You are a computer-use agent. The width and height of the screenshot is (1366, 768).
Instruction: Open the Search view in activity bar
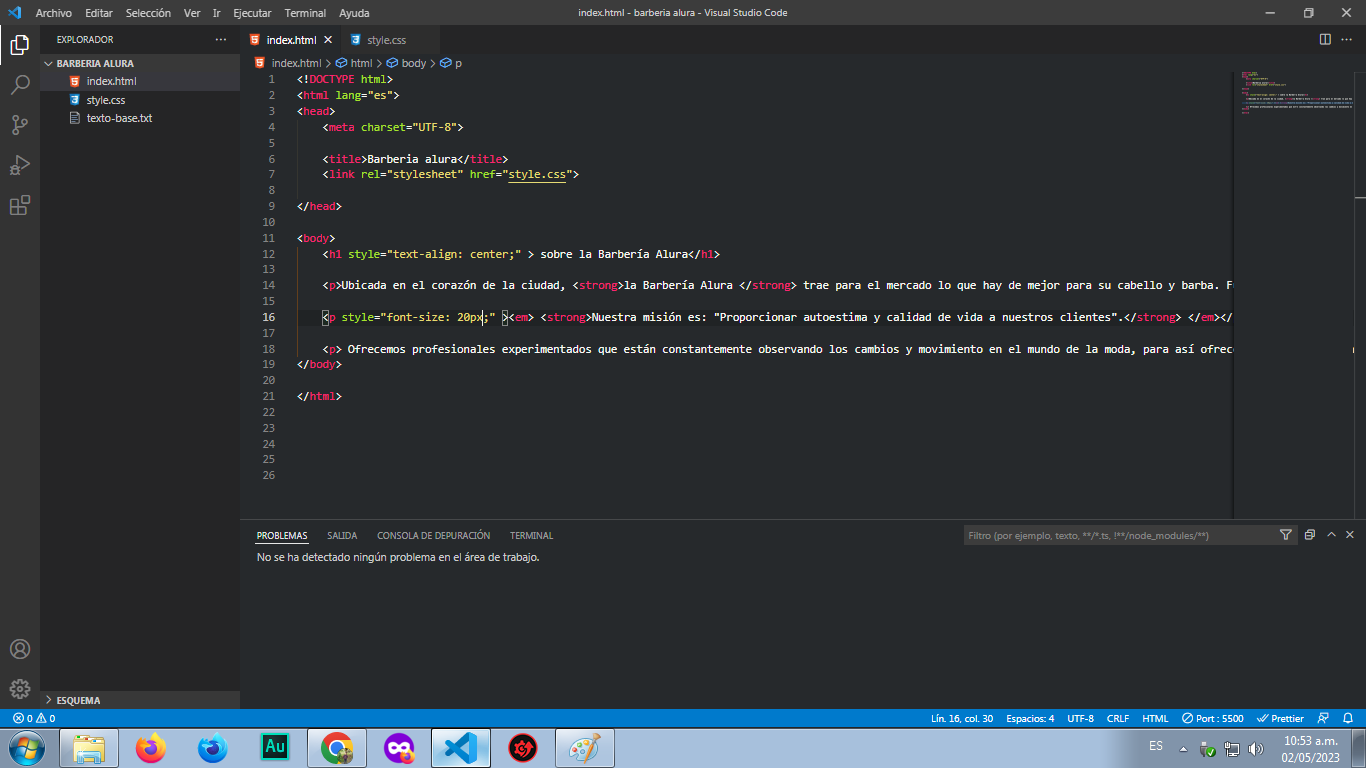click(19, 84)
